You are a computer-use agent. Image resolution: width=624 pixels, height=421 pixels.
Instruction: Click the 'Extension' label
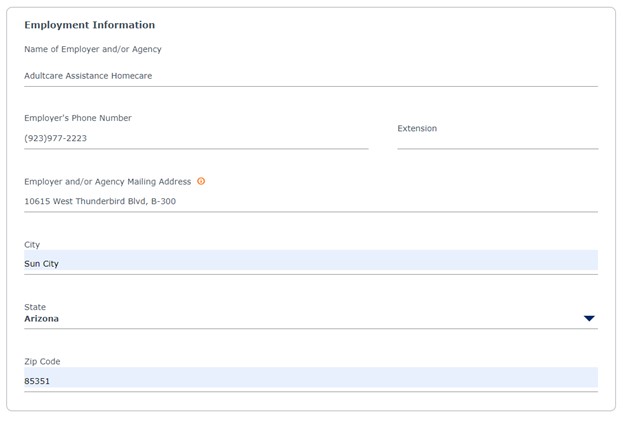click(x=417, y=129)
